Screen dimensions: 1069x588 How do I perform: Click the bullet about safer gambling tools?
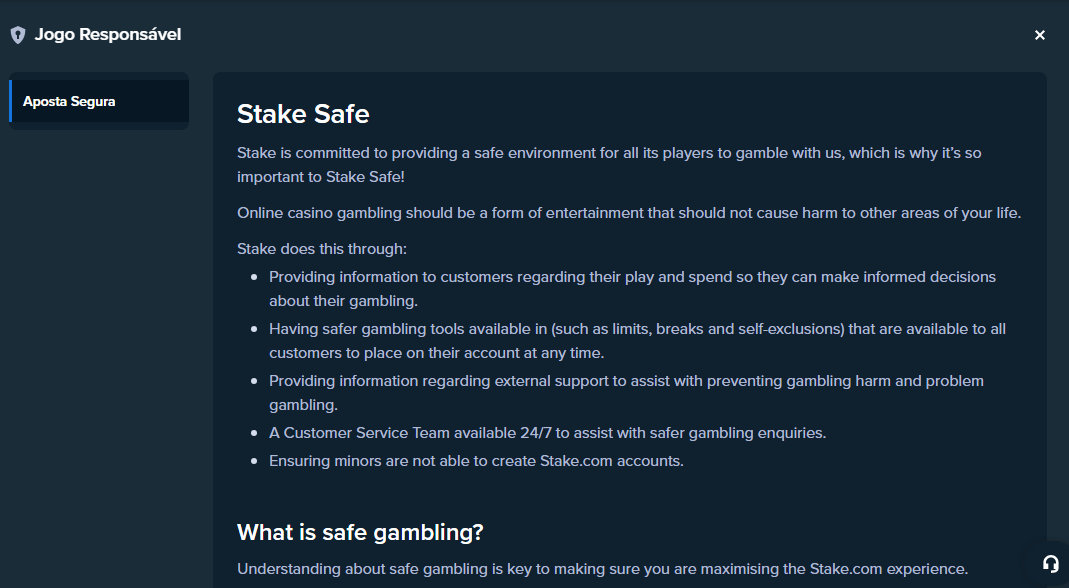[x=637, y=340]
